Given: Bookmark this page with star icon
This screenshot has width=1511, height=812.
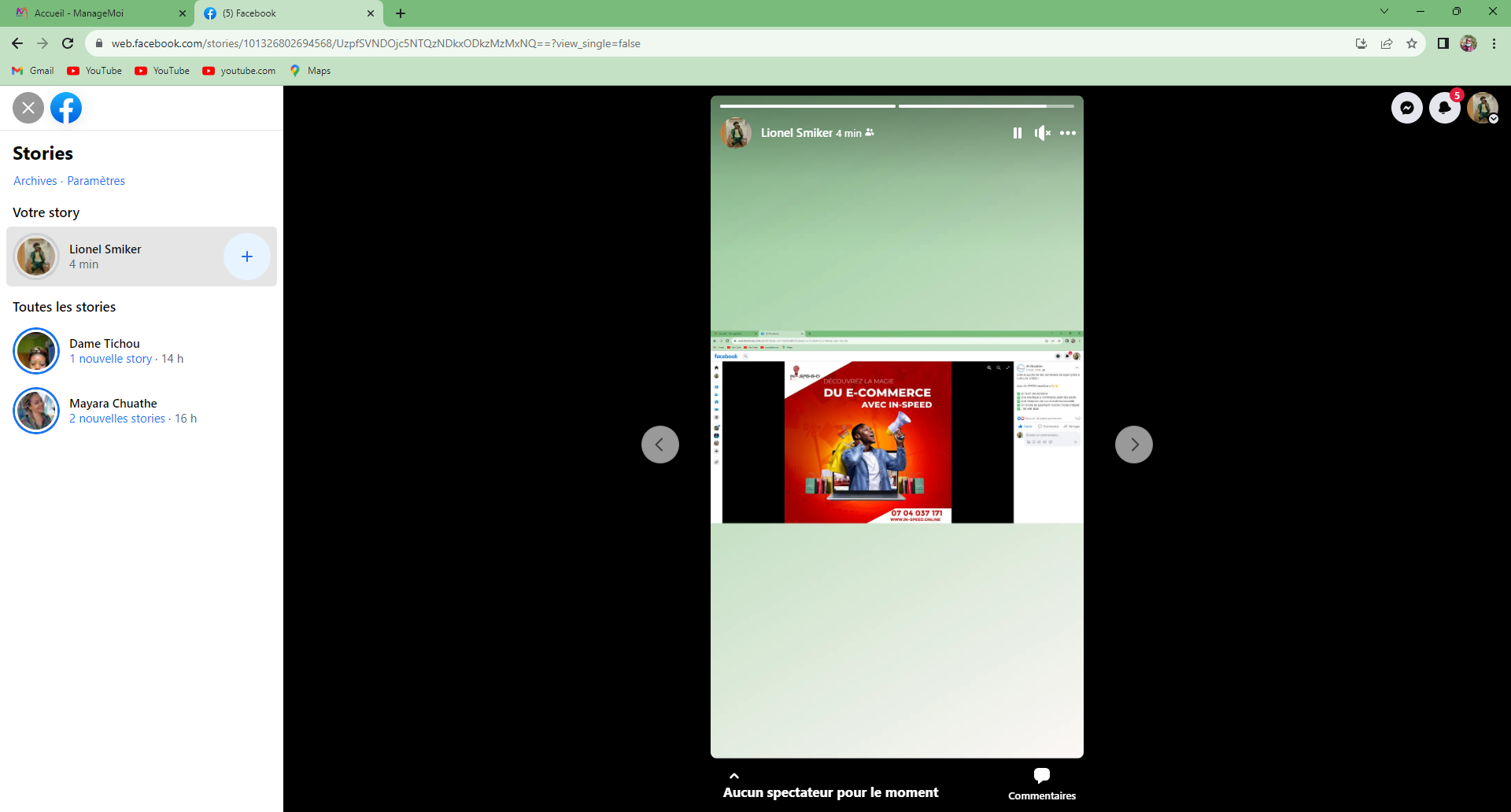Looking at the screenshot, I should click(x=1412, y=43).
